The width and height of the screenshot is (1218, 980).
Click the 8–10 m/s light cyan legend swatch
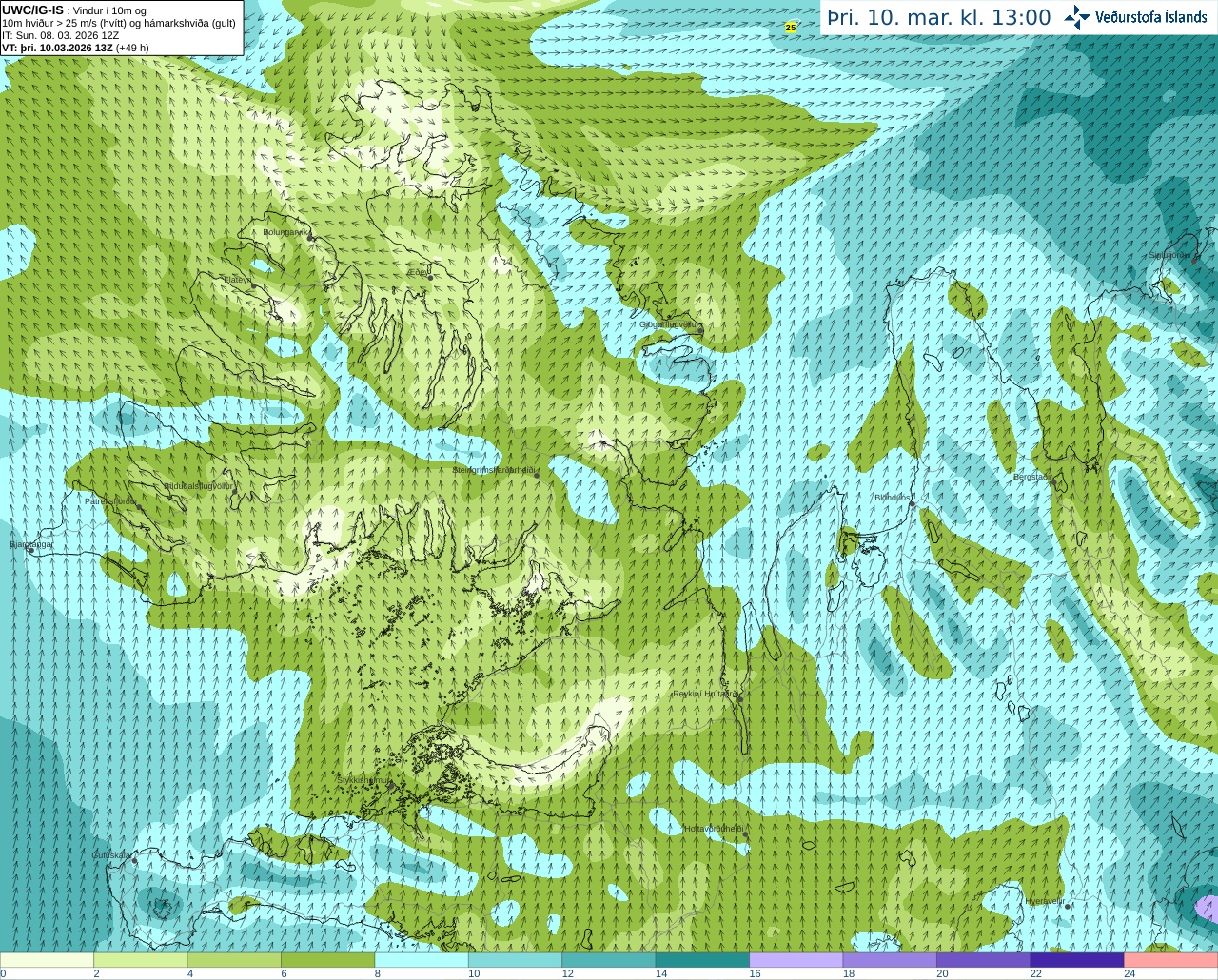[x=422, y=960]
